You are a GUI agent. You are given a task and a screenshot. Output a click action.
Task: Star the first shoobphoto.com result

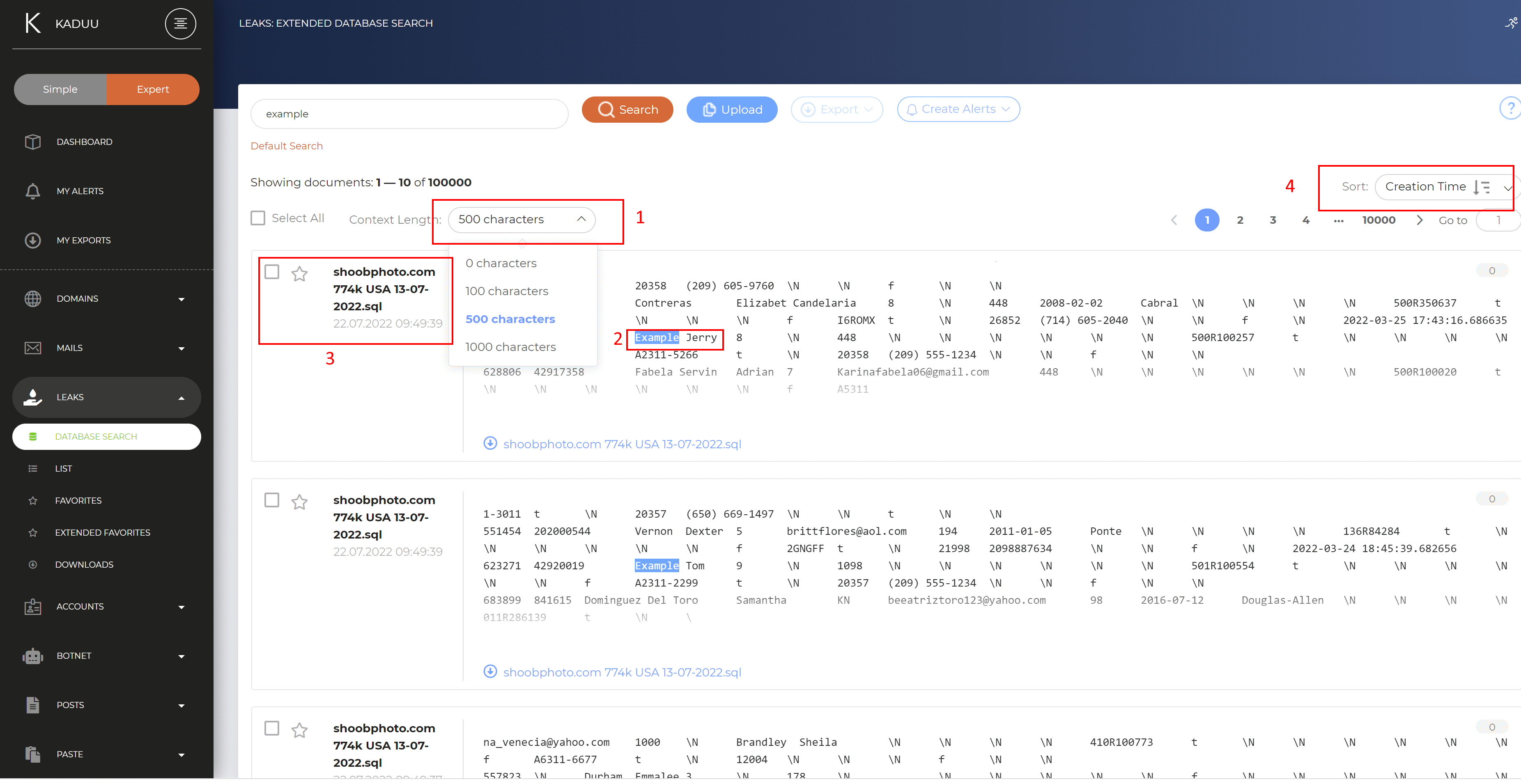point(299,273)
